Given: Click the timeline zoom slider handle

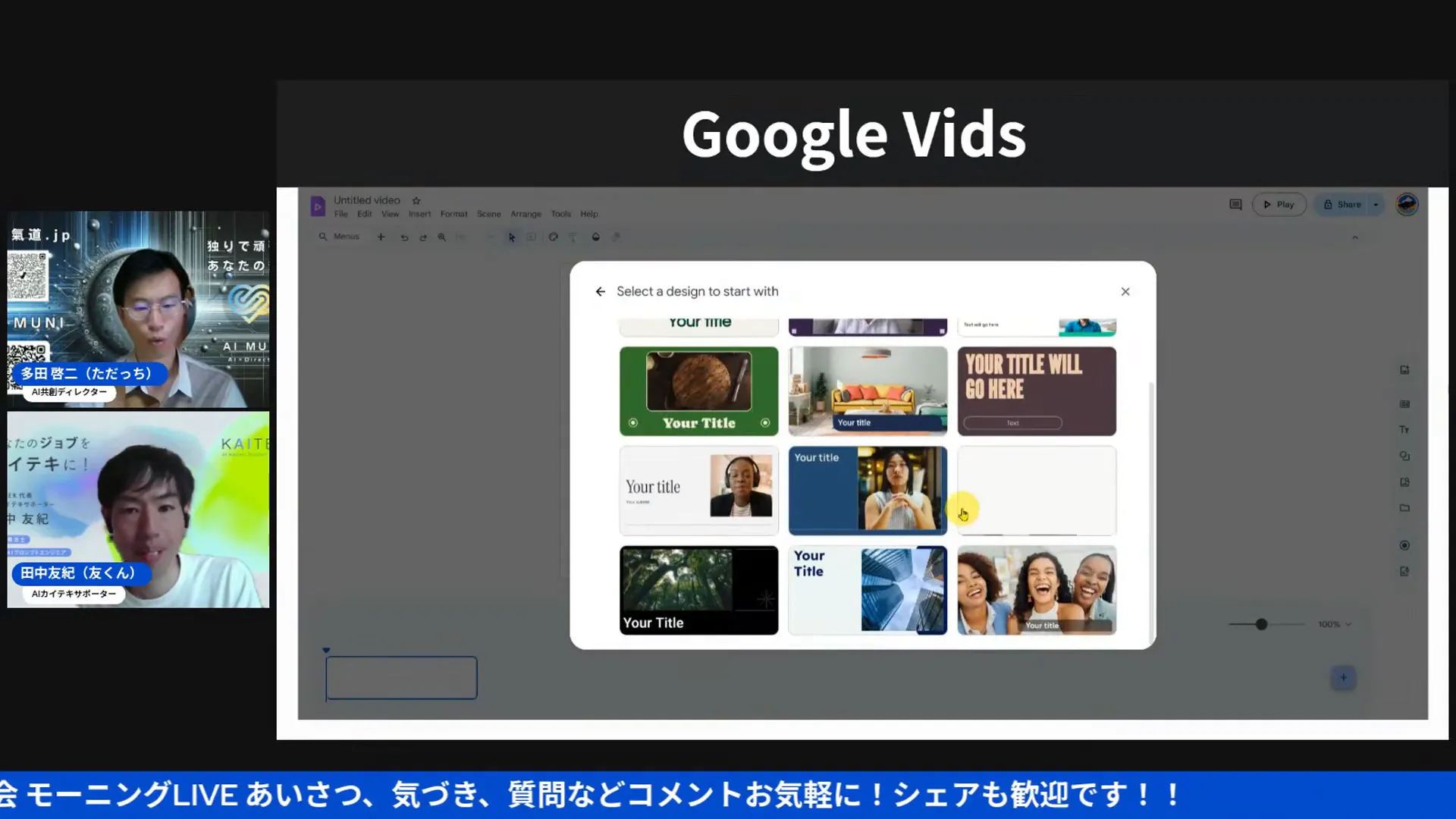Looking at the screenshot, I should pos(1261,624).
